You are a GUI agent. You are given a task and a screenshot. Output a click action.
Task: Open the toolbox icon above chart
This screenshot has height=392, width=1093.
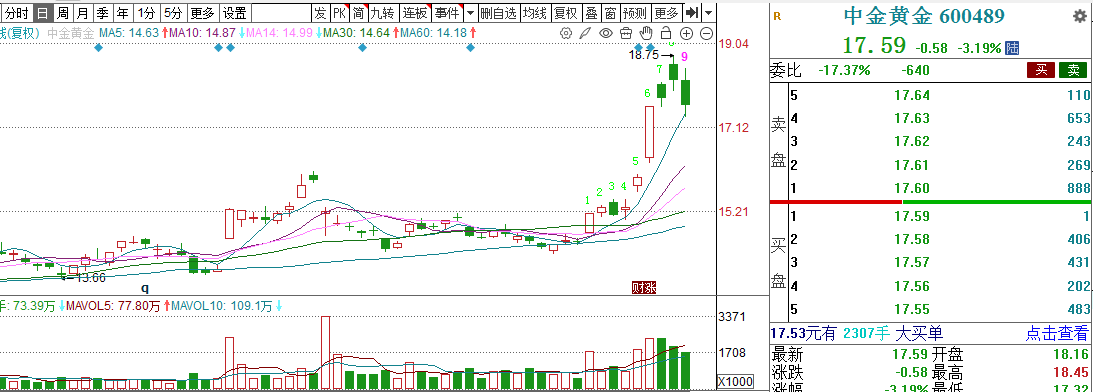point(626,33)
